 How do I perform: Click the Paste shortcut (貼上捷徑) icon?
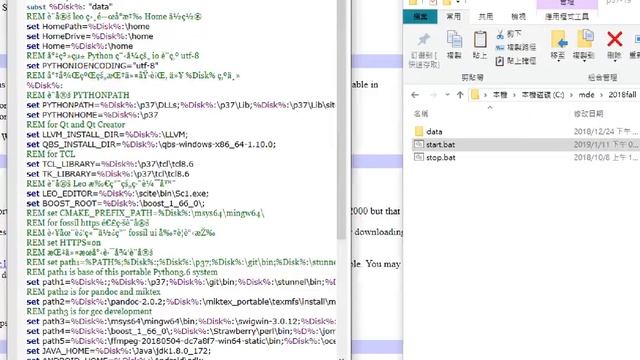pyautogui.click(x=500, y=61)
